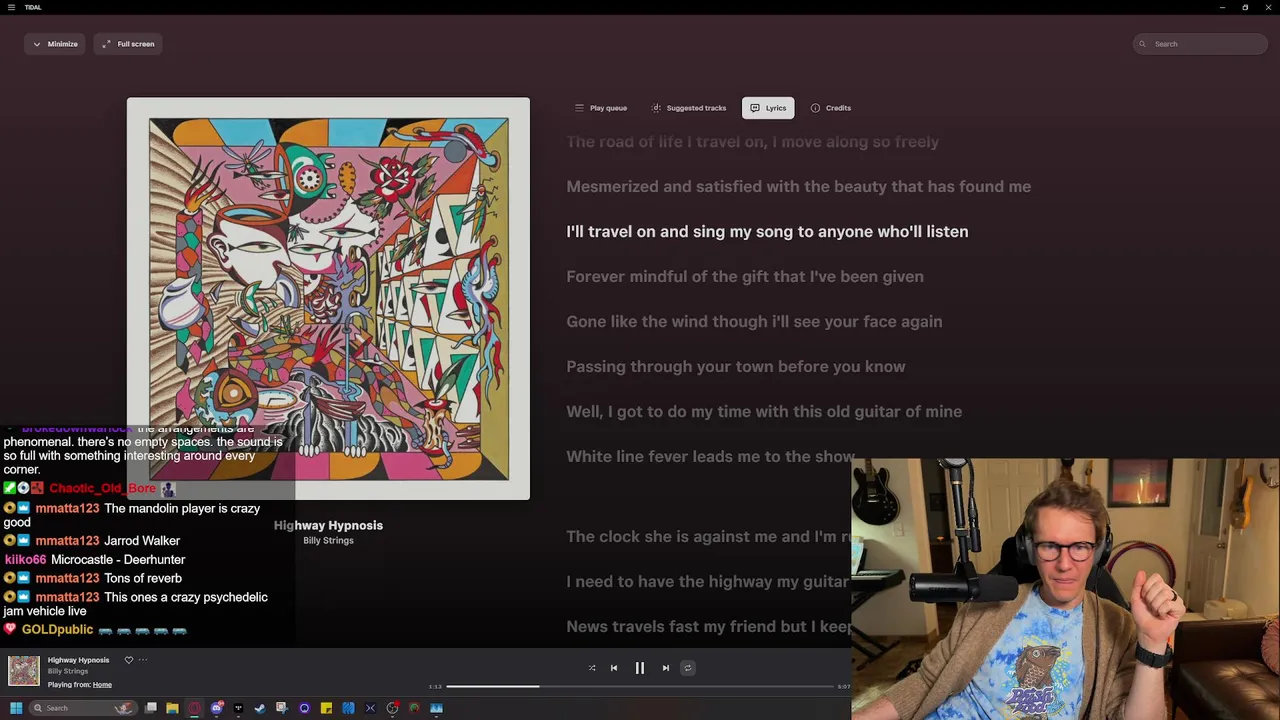The width and height of the screenshot is (1280, 720).
Task: Click Highway Hypnosis title in player bar
Action: pyautogui.click(x=78, y=660)
